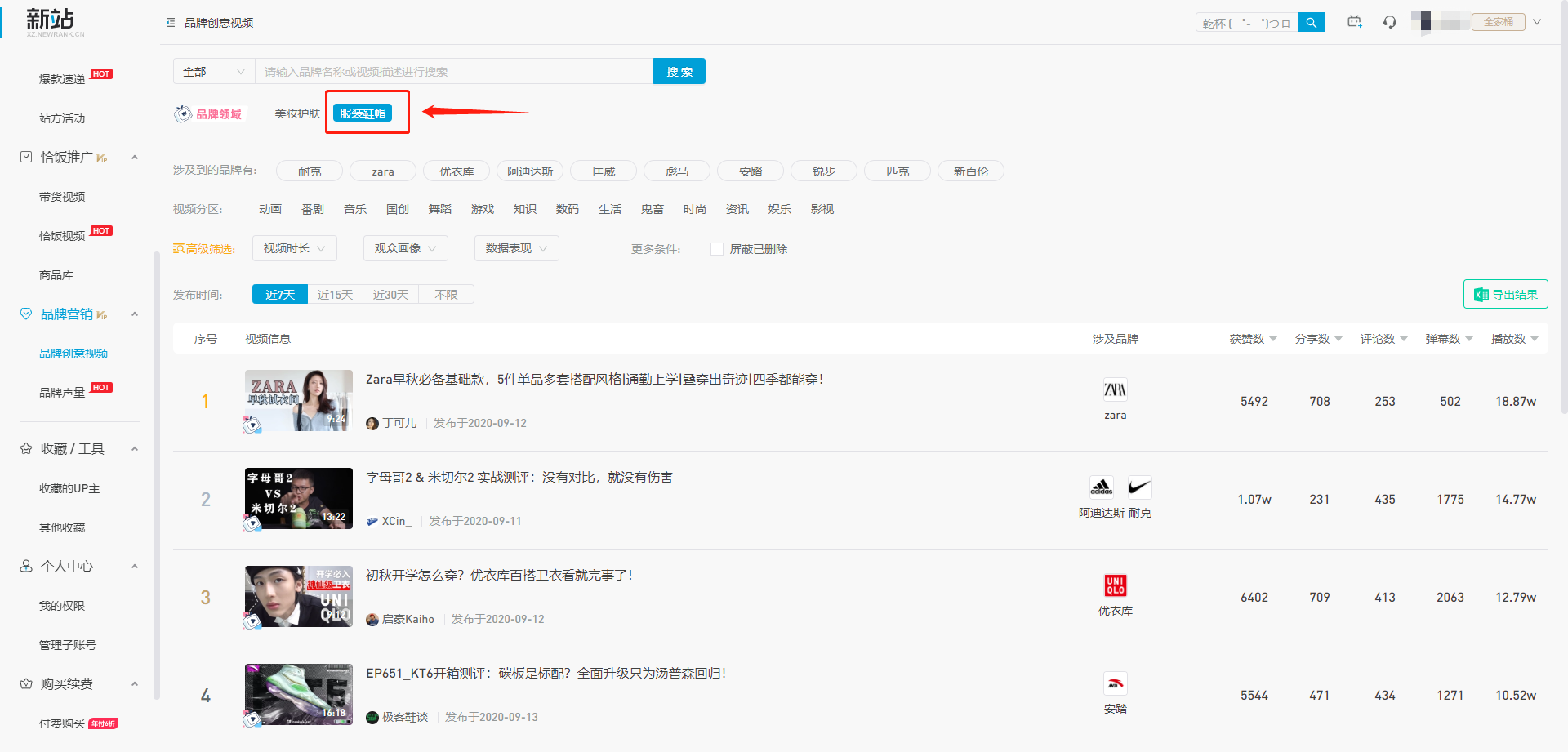Click 启豪Kaiho author avatar
The width and height of the screenshot is (1568, 752).
[x=372, y=619]
